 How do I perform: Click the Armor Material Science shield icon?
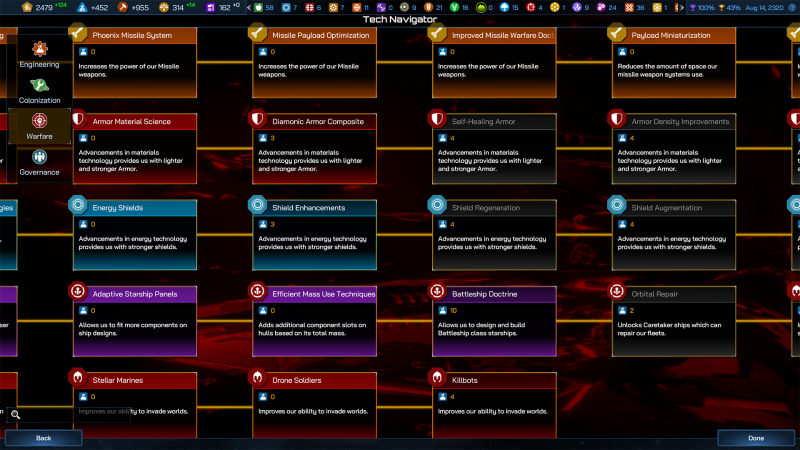tap(77, 120)
